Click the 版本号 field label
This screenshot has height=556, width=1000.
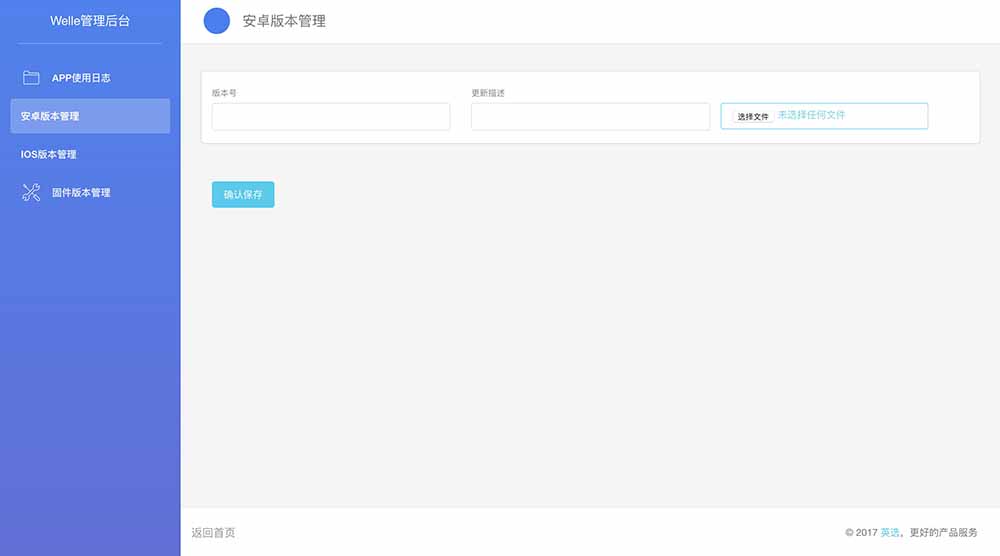(x=224, y=93)
